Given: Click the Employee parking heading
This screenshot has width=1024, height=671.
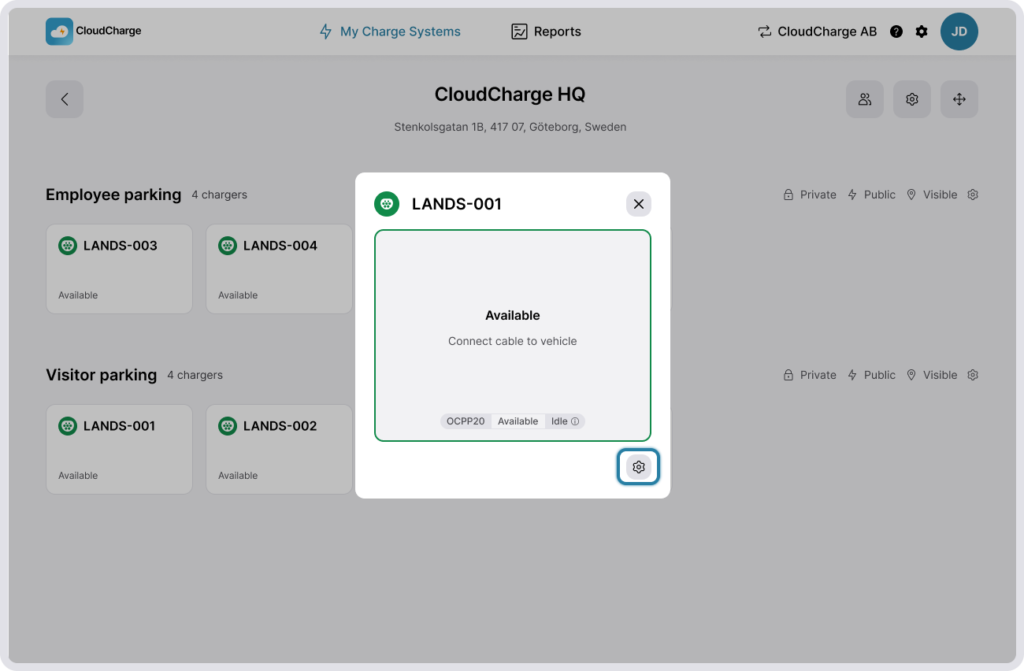Looking at the screenshot, I should [114, 195].
